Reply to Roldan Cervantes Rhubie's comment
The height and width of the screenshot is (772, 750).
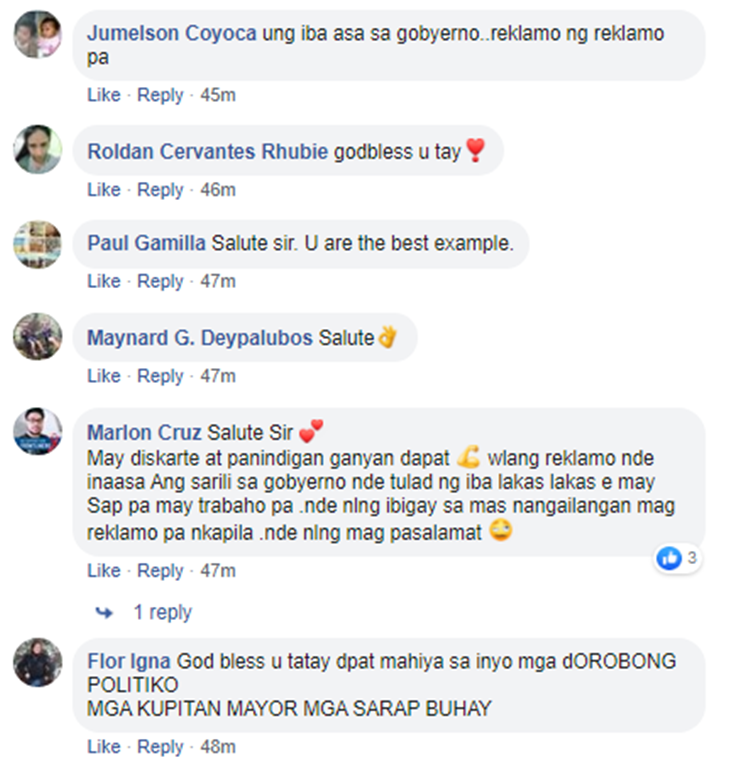click(x=160, y=190)
